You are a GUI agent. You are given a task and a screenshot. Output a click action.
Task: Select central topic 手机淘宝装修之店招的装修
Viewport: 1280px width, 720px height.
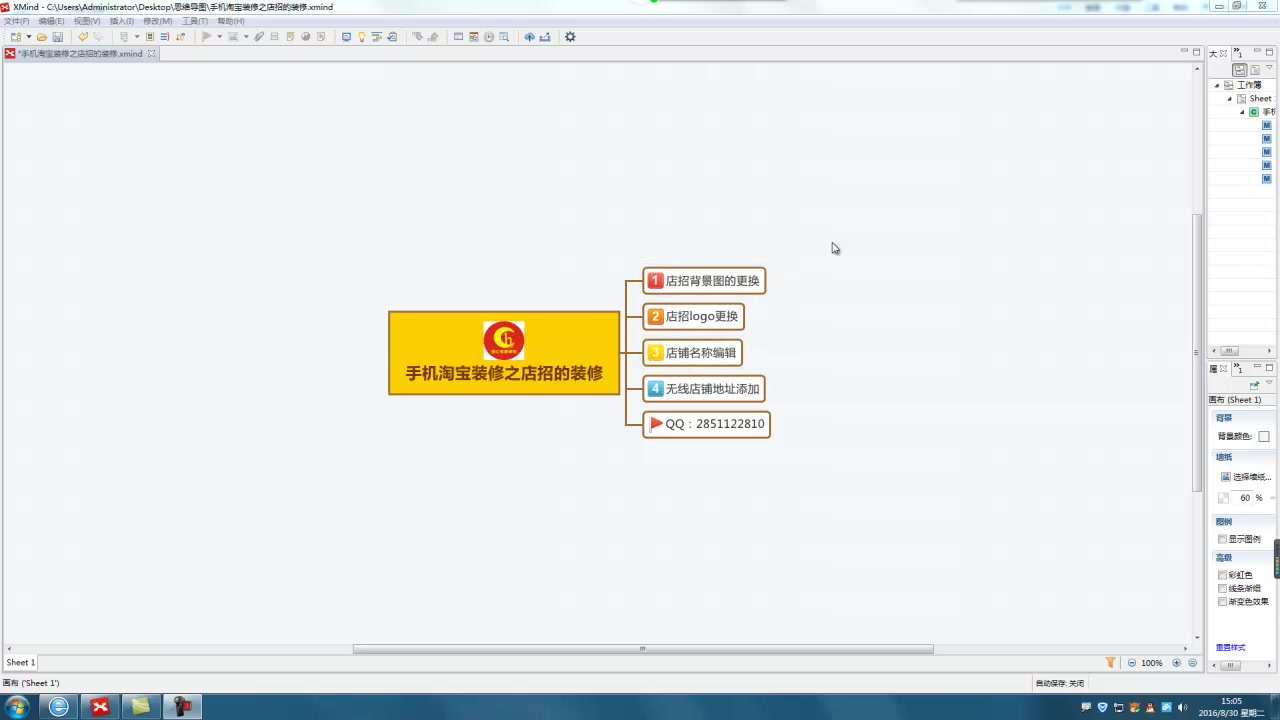504,353
